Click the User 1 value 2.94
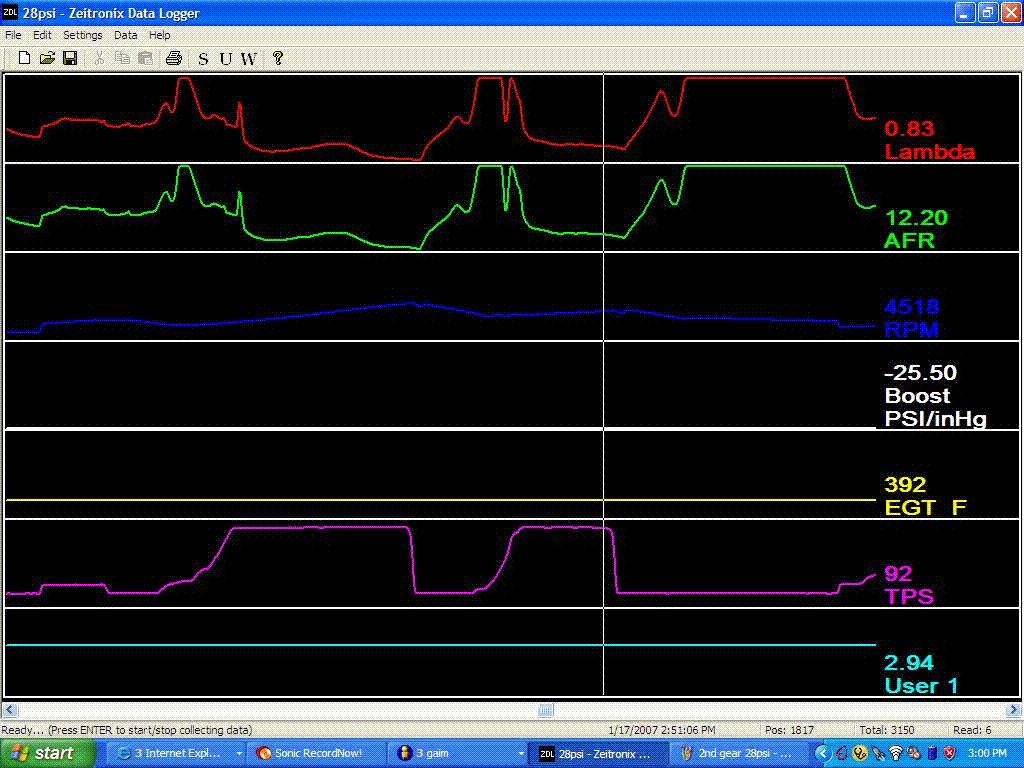 tap(909, 662)
